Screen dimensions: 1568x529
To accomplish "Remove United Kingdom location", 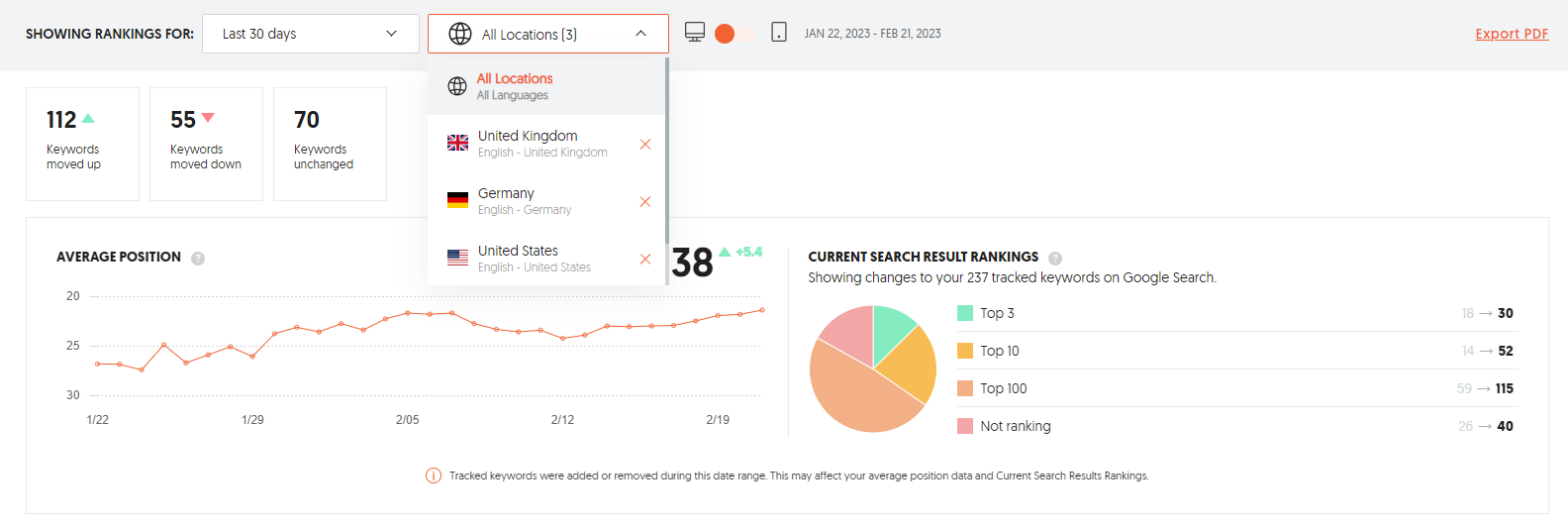I will 645,145.
